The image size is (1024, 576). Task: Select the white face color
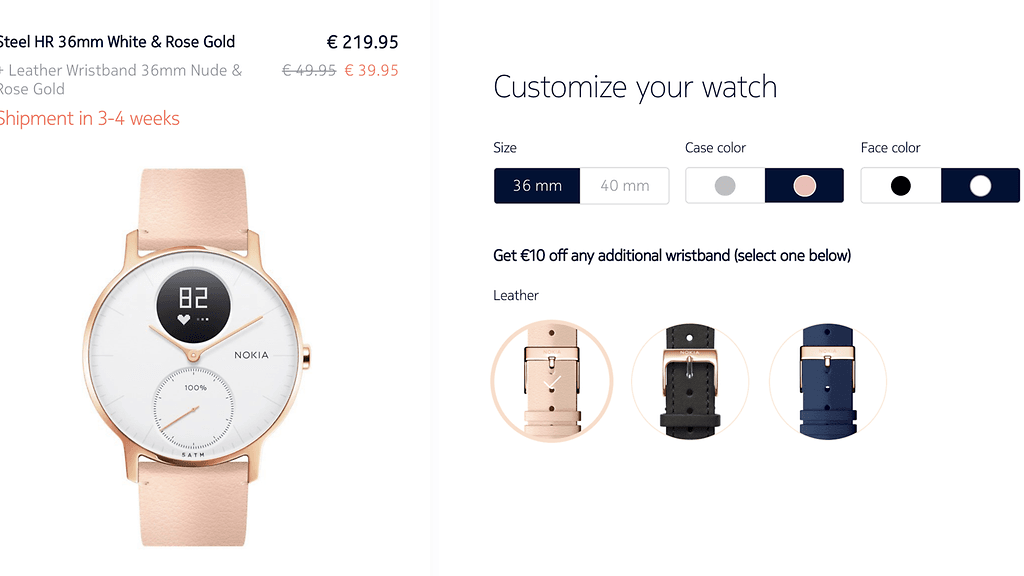(x=980, y=185)
